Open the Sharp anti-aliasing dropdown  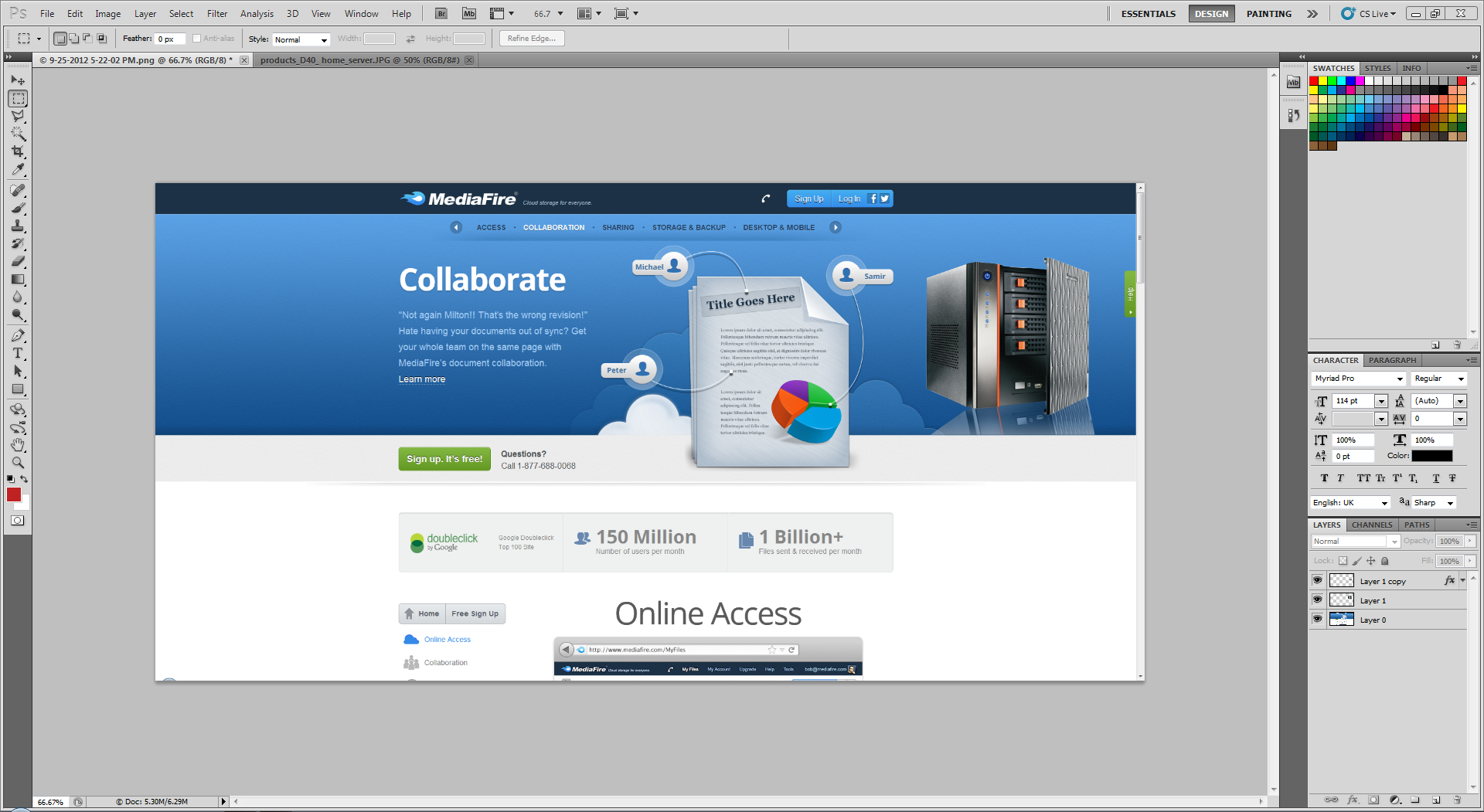(1435, 503)
